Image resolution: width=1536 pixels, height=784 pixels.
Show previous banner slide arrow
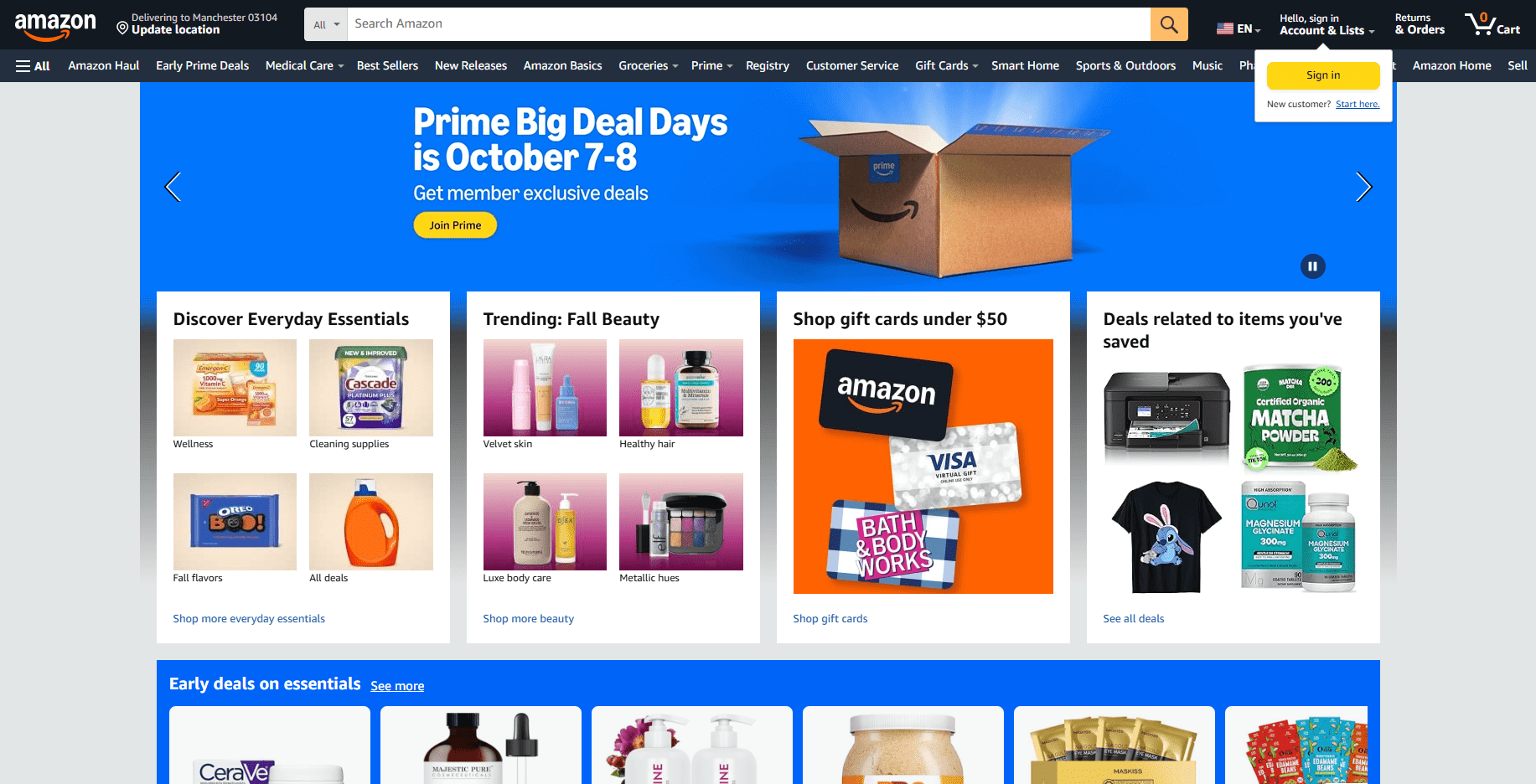click(173, 187)
